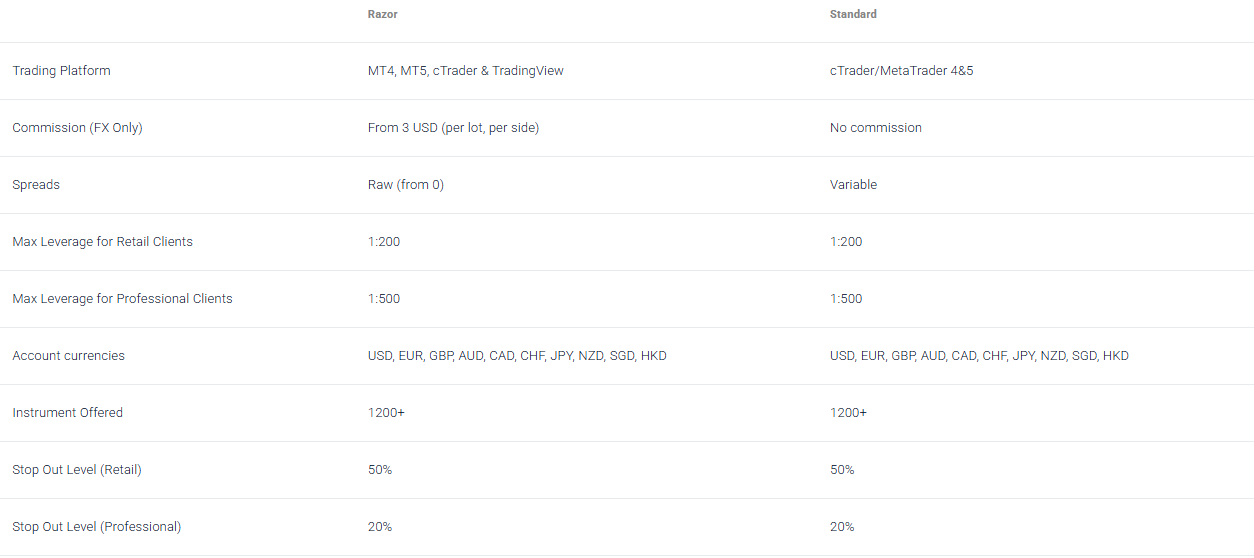Click the No commission cell

pyautogui.click(x=876, y=128)
